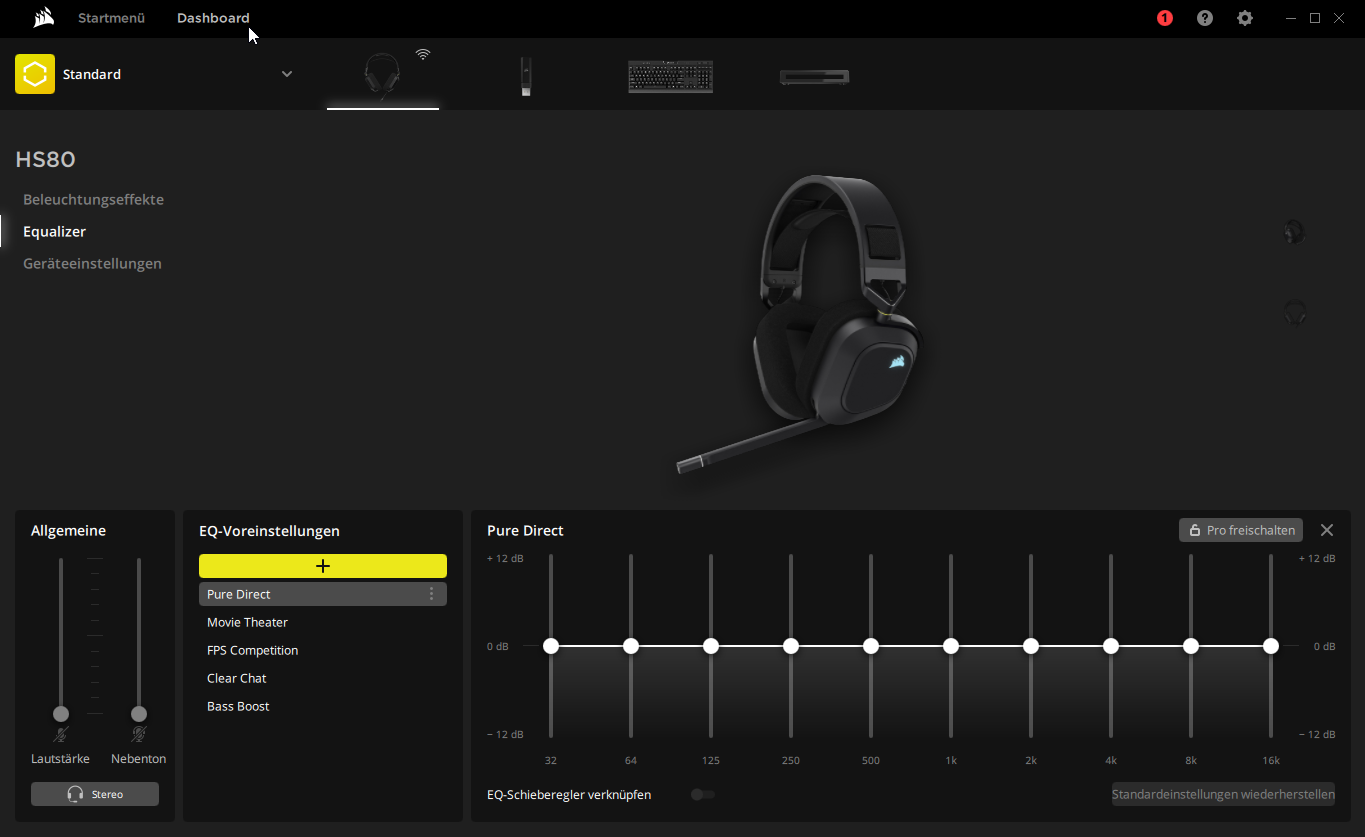Select the HS80 headset device icon

pyautogui.click(x=383, y=77)
